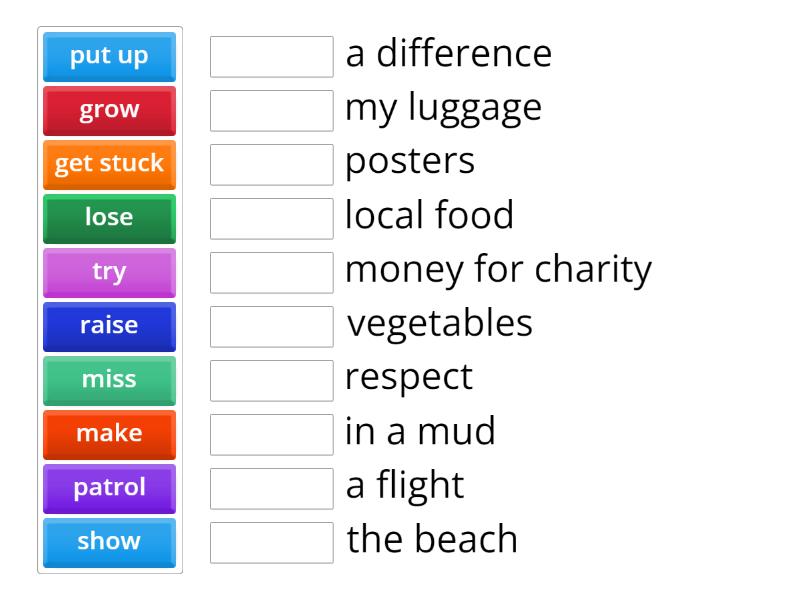Image resolution: width=800 pixels, height=600 pixels.
Task: Click the box before 'money for charity'
Action: tap(271, 273)
